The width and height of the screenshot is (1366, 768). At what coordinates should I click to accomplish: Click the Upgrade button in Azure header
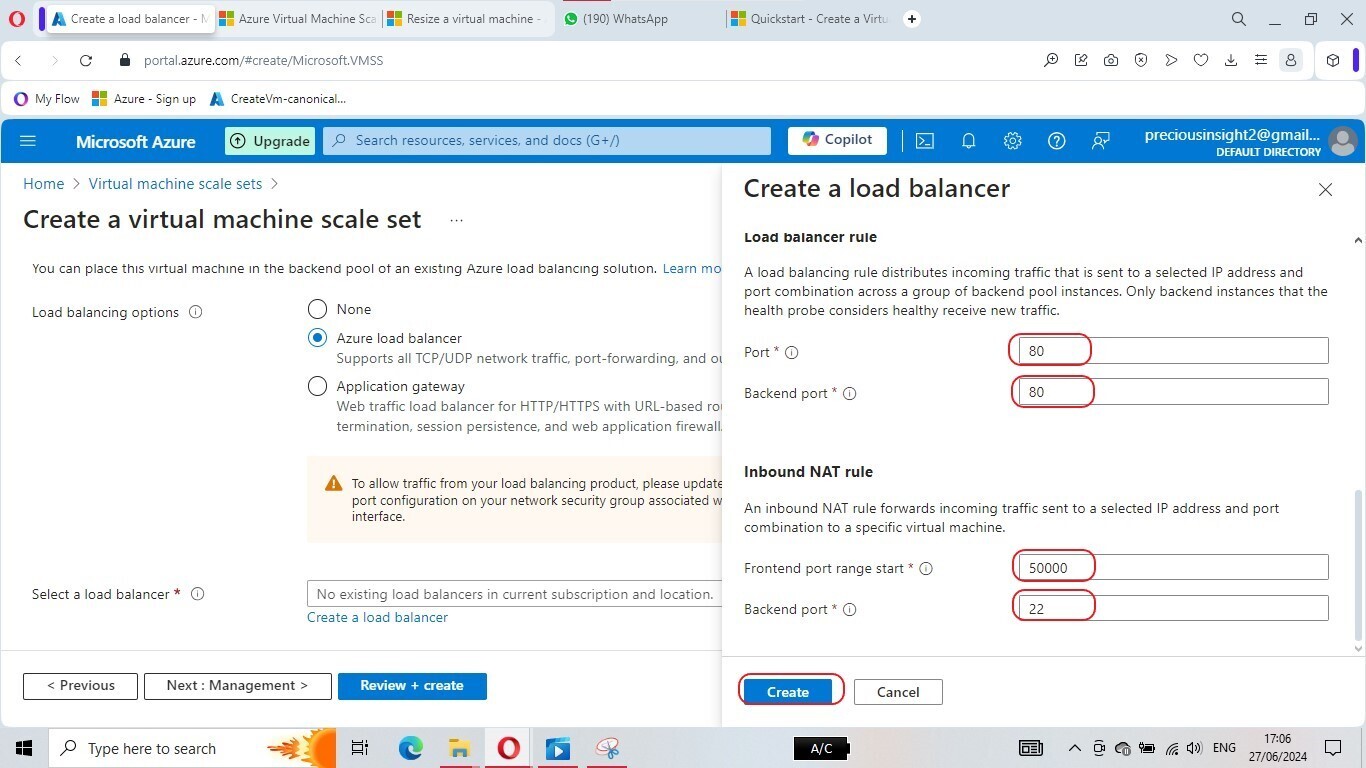coord(270,141)
